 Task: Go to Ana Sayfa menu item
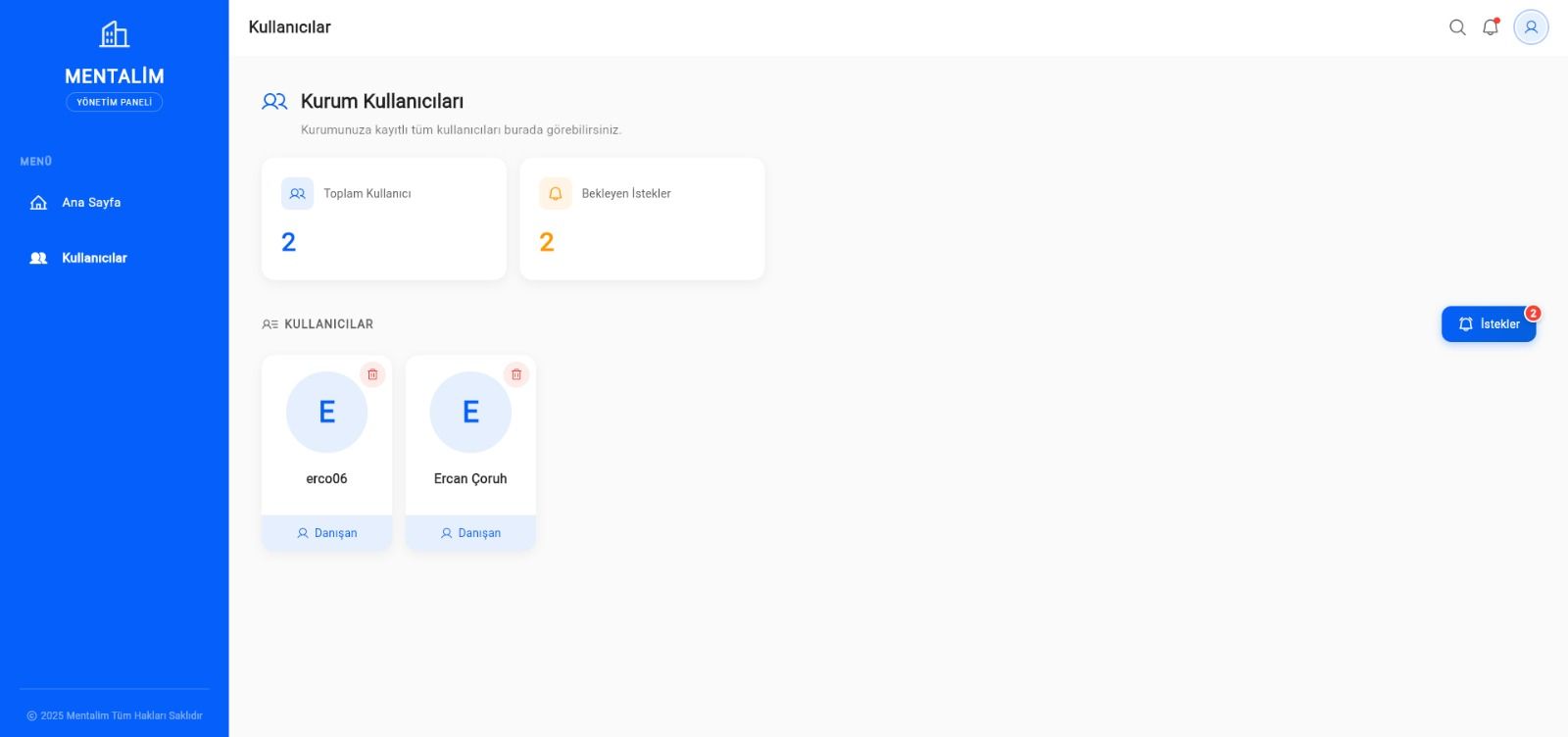pos(114,203)
